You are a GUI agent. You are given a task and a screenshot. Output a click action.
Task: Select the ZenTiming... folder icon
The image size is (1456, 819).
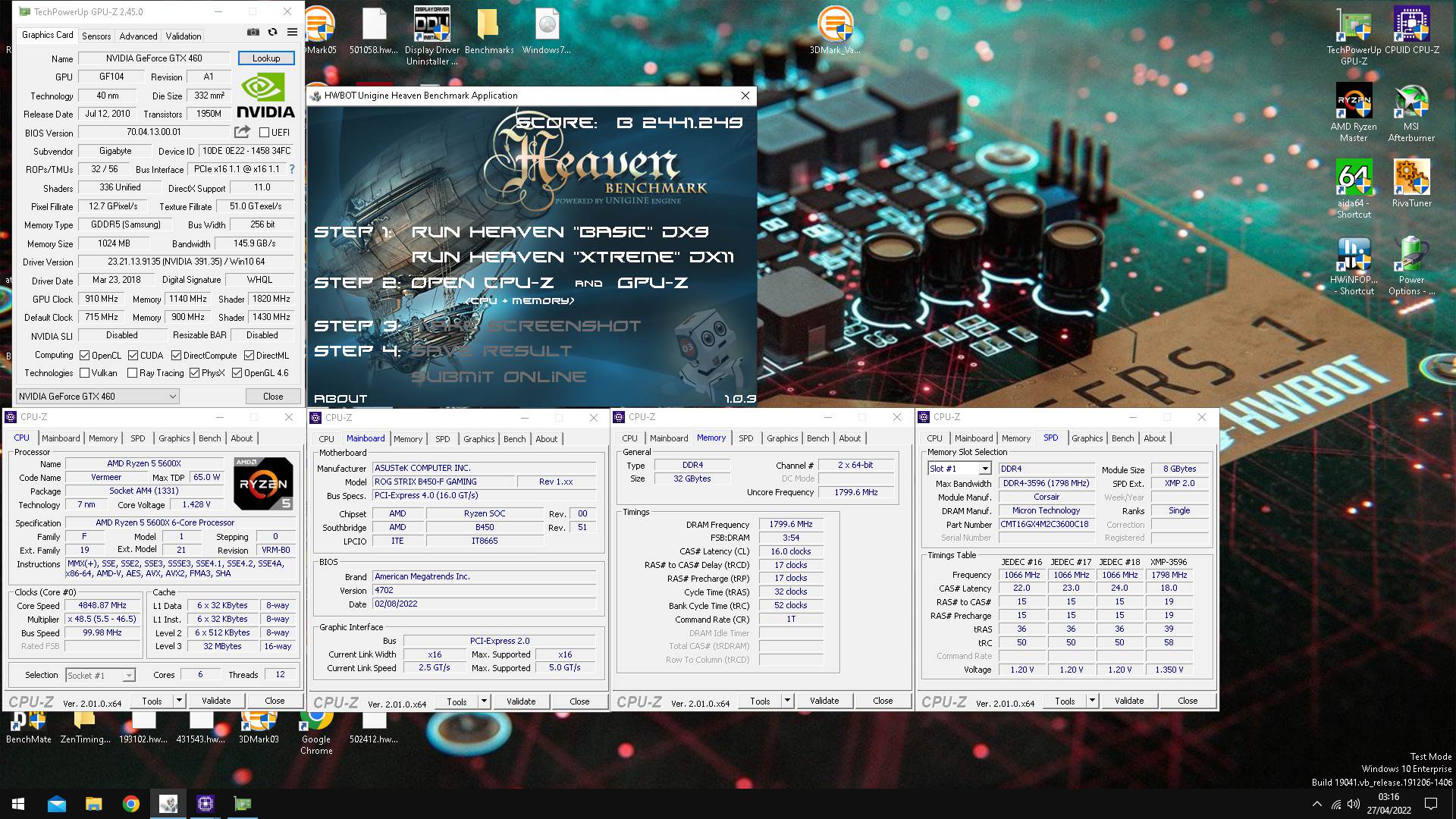click(86, 728)
